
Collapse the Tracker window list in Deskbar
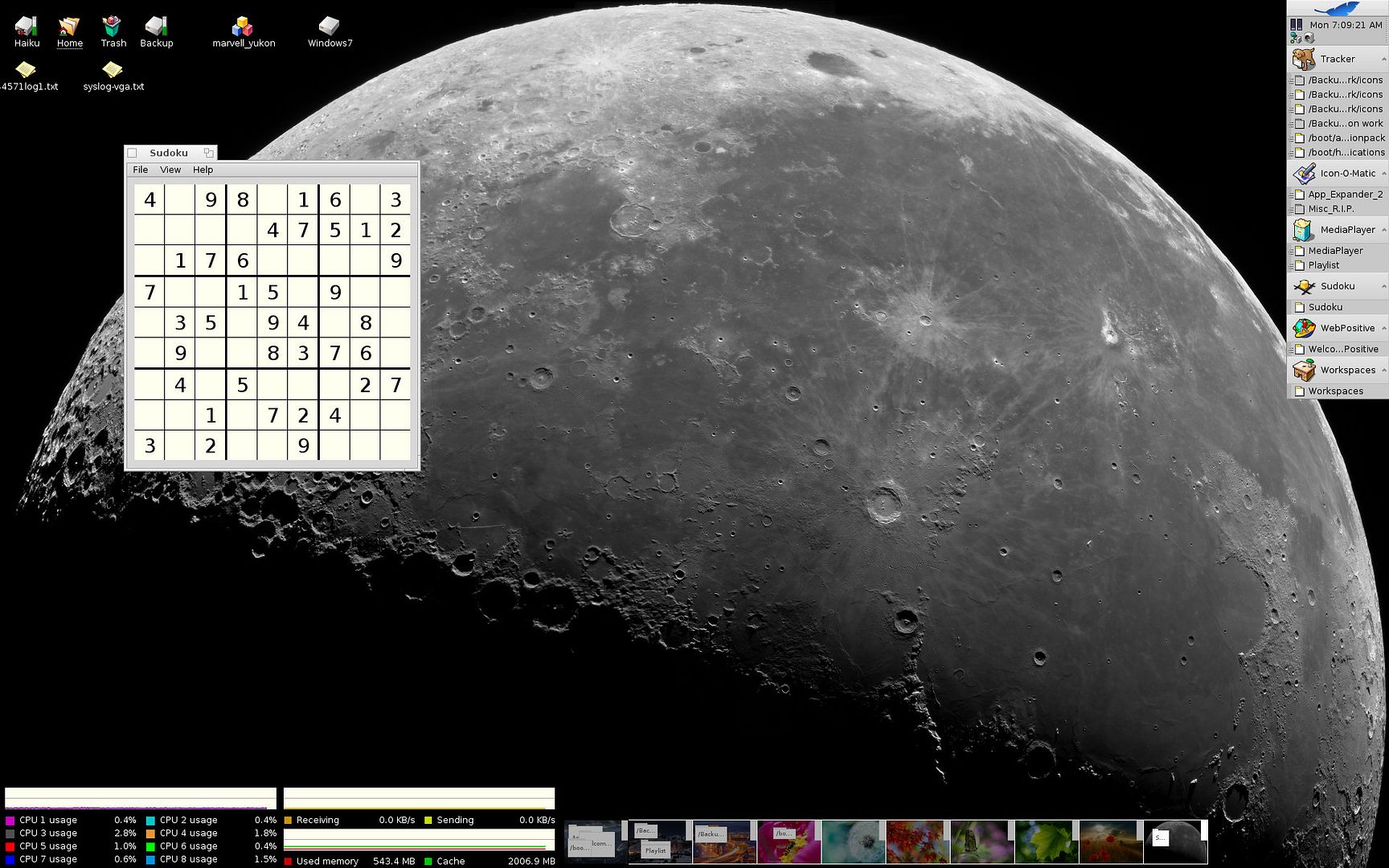click(1383, 59)
